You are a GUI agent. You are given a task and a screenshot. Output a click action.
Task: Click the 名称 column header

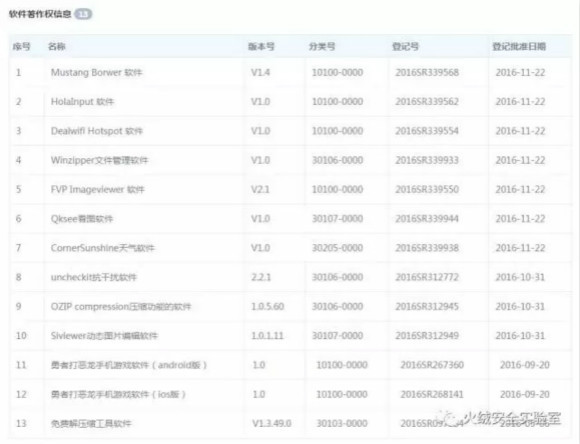click(x=57, y=47)
